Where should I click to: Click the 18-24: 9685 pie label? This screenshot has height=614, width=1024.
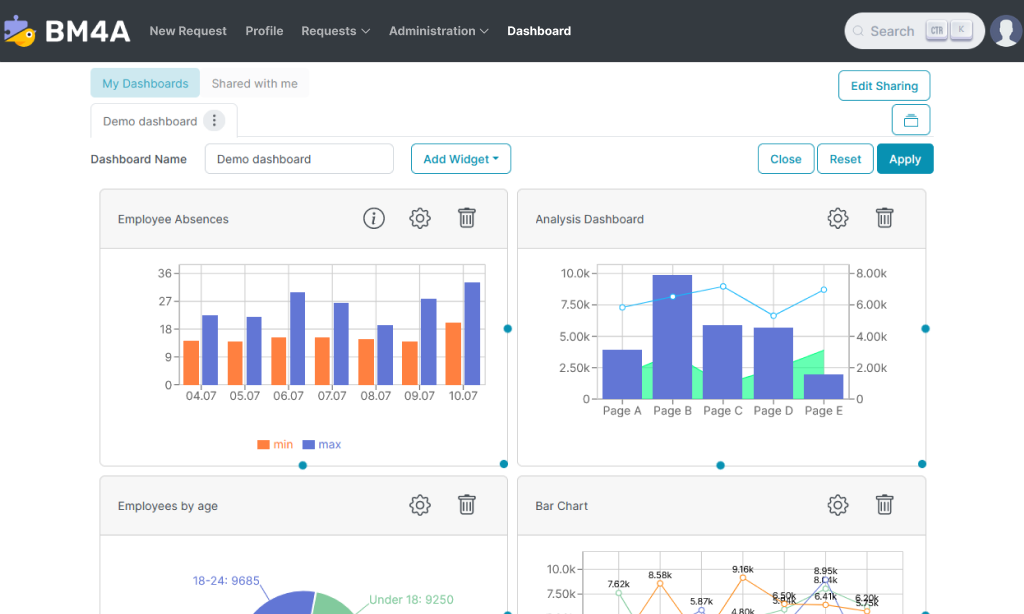226,581
